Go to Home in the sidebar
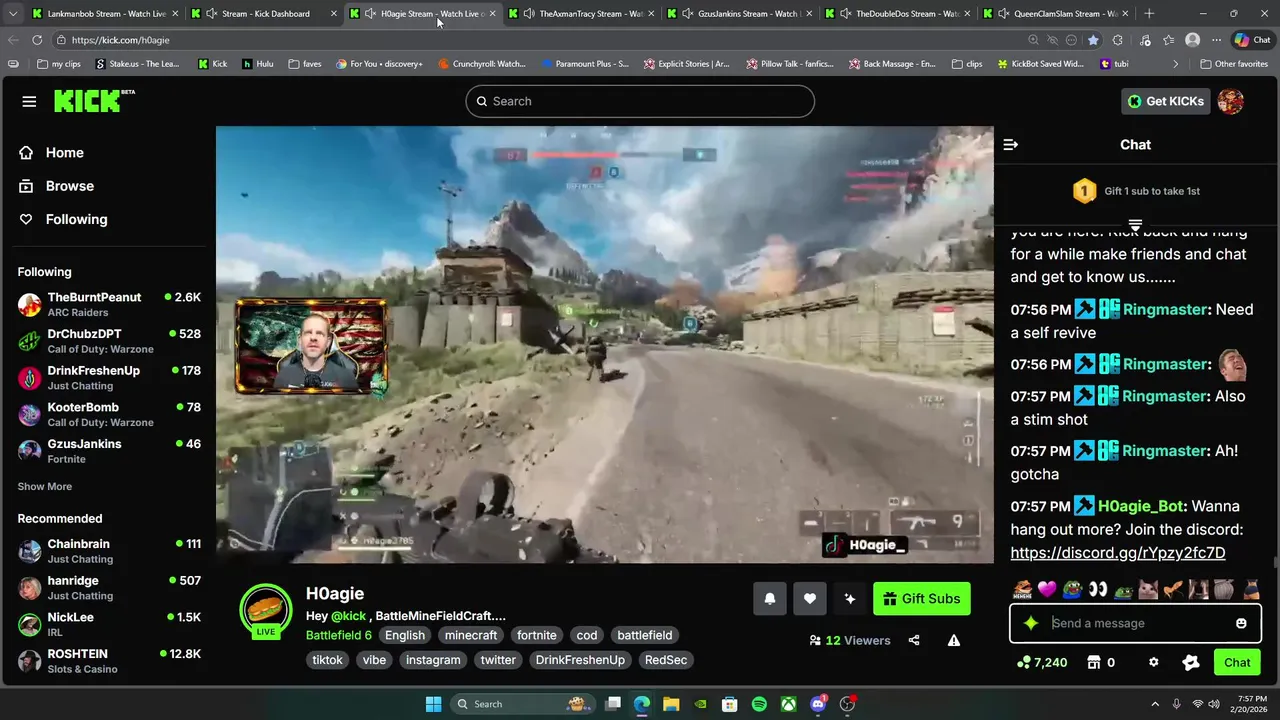Image resolution: width=1280 pixels, height=720 pixels. coord(64,153)
